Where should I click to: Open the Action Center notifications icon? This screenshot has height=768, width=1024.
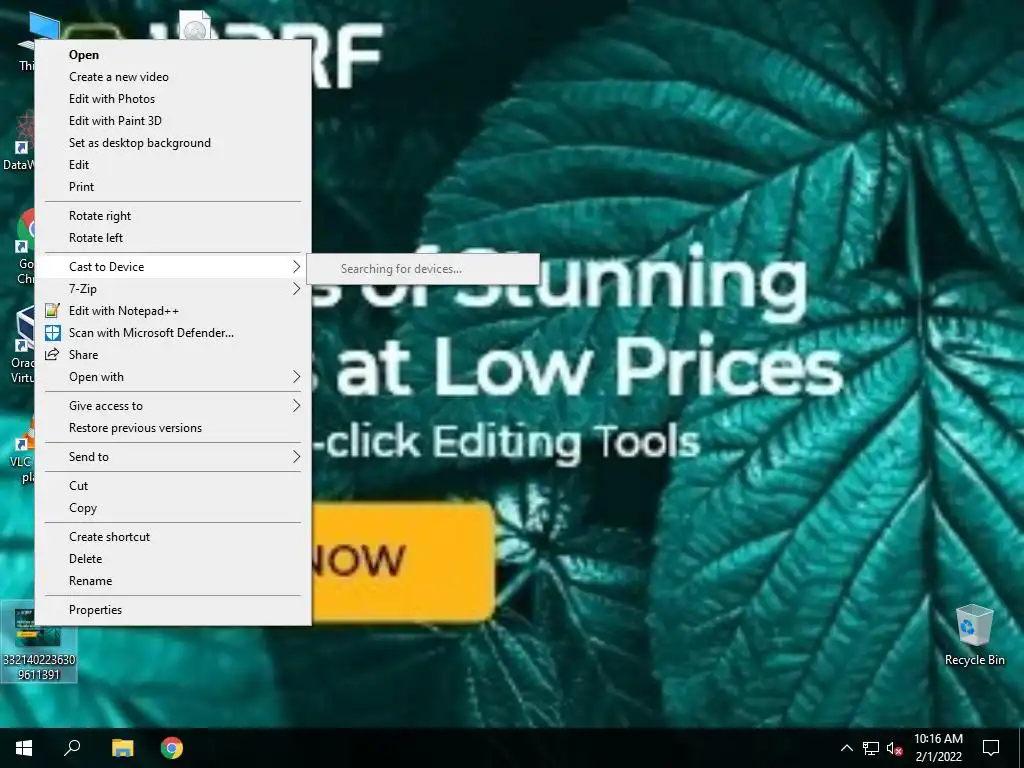click(x=991, y=748)
